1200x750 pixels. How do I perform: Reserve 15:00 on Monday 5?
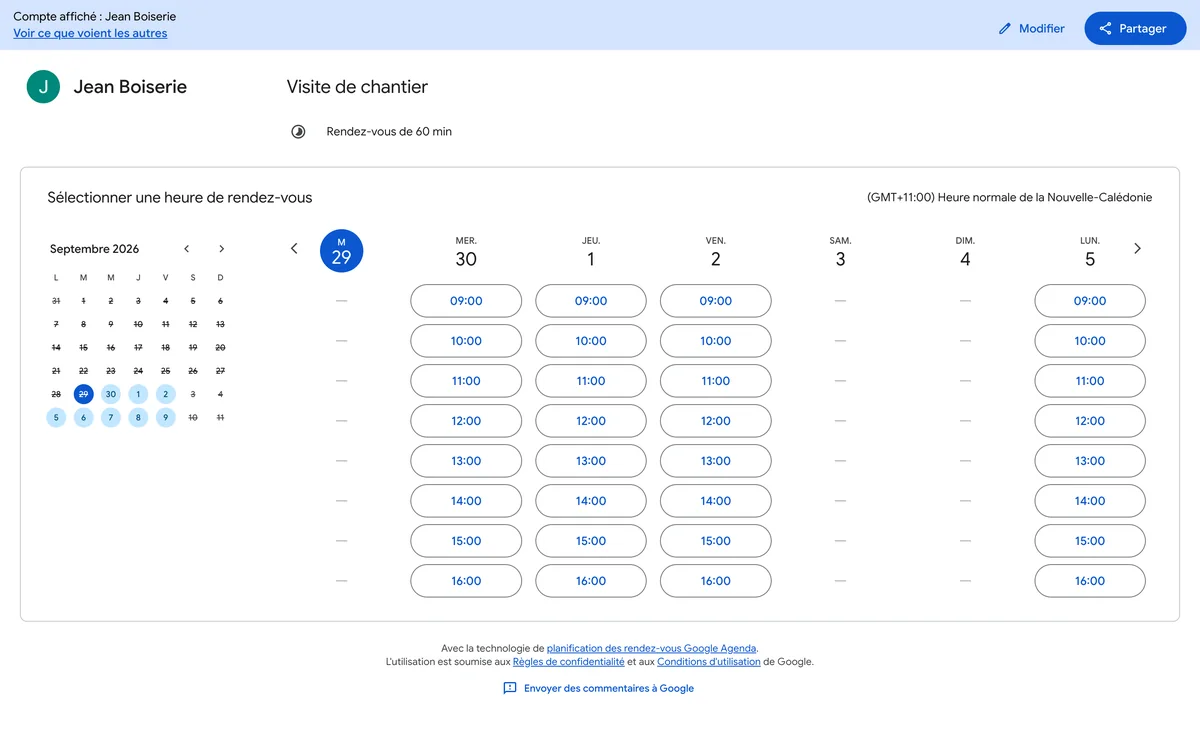pyautogui.click(x=1090, y=541)
